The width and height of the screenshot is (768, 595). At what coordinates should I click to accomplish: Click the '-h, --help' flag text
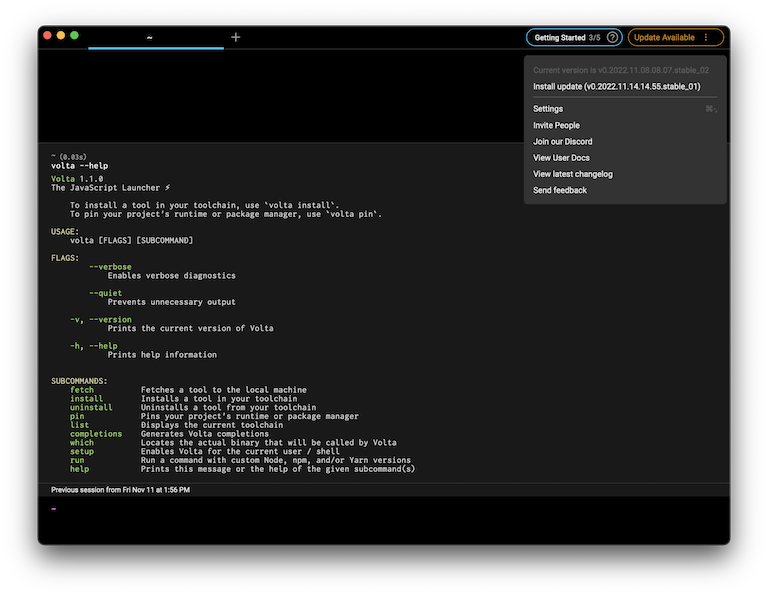coord(94,346)
